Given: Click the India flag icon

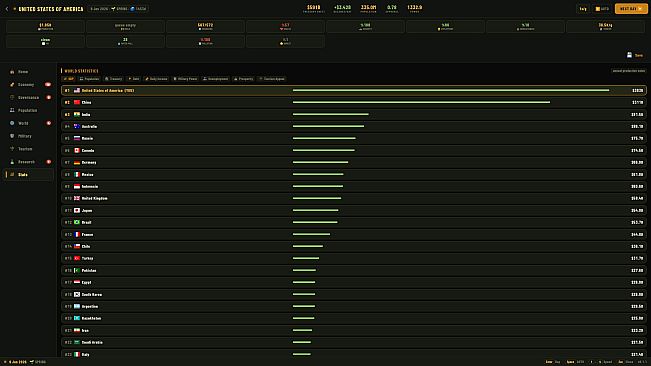Looking at the screenshot, I should click(77, 115).
